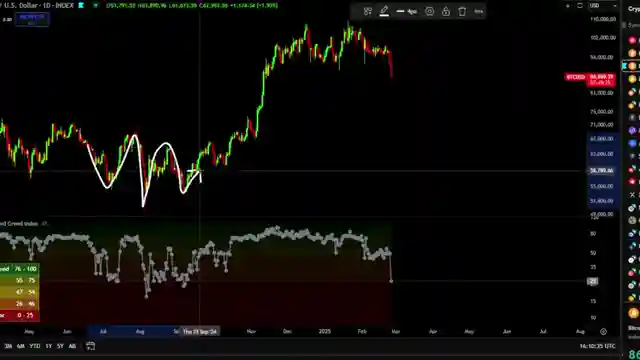Open first red coin in watchlist
Viewport: 640px width, 360px height.
tap(632, 40)
